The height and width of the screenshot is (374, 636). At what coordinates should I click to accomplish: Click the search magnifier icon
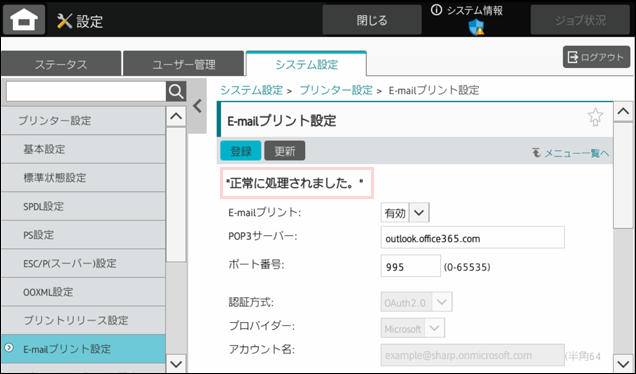(176, 92)
